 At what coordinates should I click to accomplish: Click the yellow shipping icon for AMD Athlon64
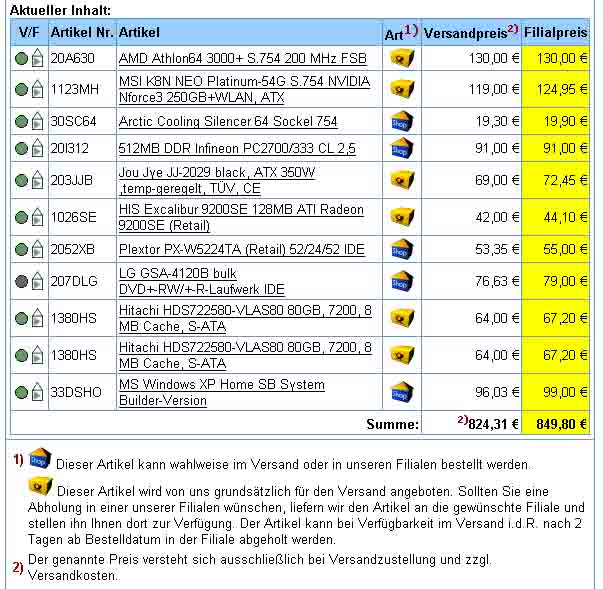(x=401, y=58)
